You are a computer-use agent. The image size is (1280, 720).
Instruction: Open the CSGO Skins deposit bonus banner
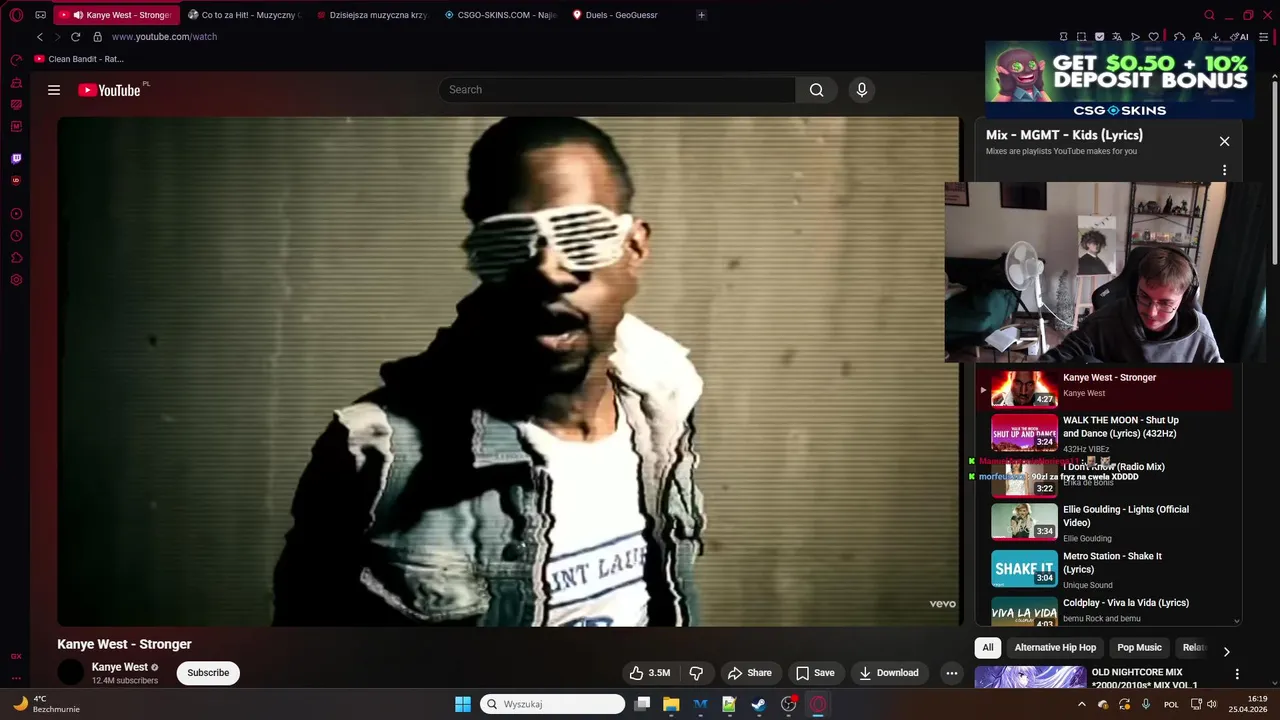1120,80
